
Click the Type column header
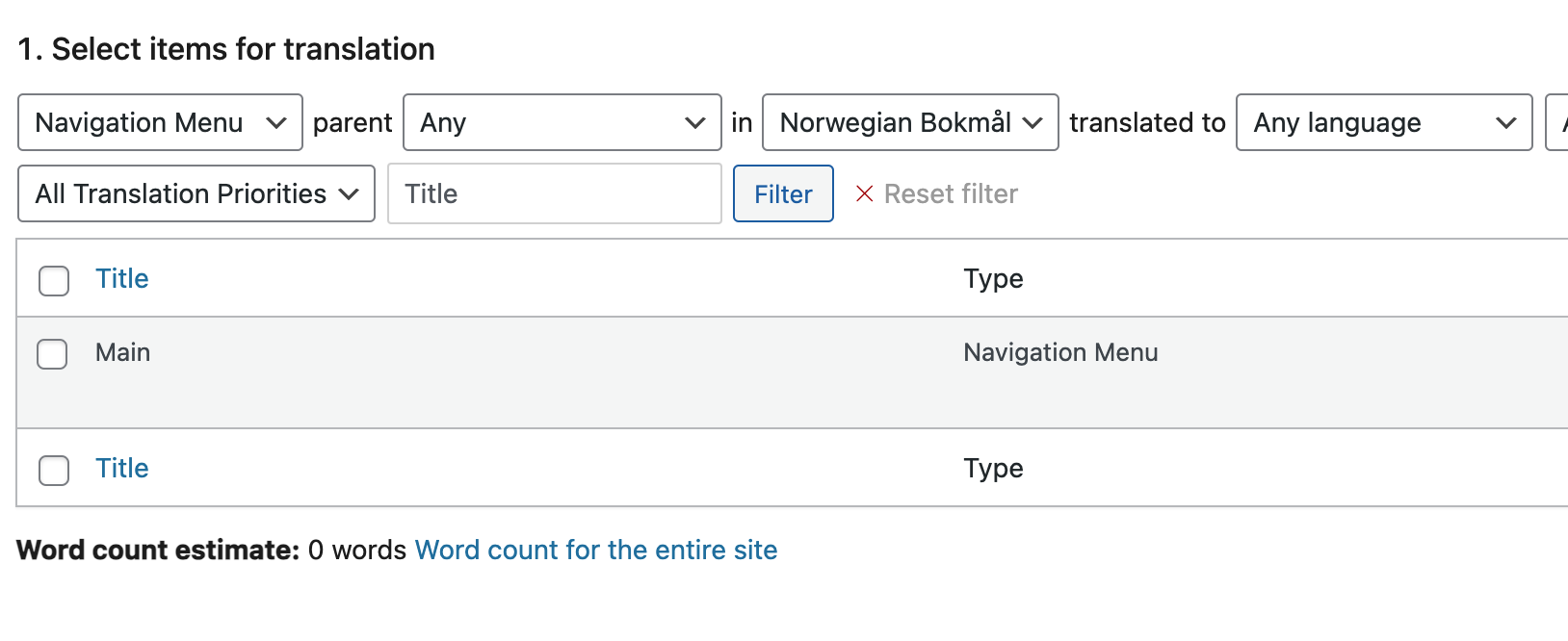(x=993, y=279)
